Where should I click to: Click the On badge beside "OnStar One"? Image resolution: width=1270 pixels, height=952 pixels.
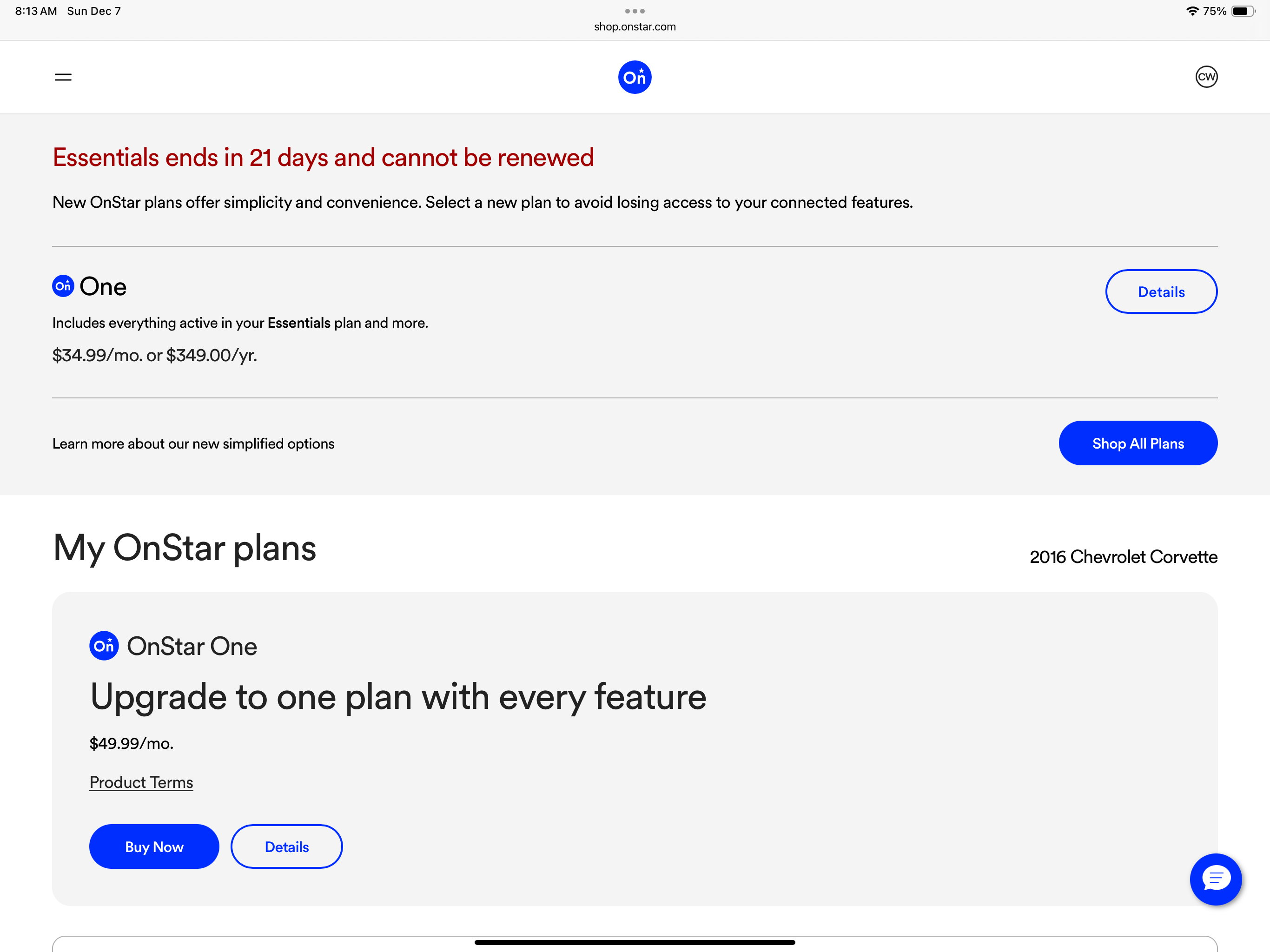tap(104, 646)
